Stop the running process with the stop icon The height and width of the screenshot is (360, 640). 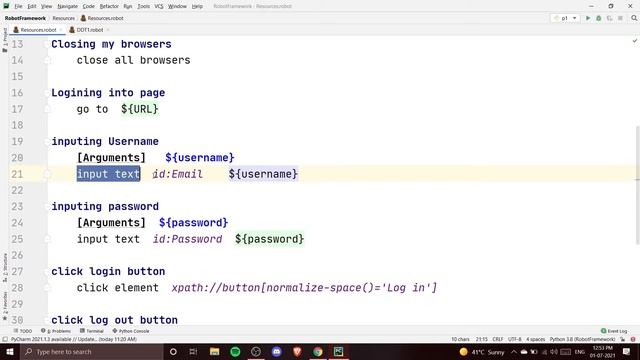coord(620,18)
